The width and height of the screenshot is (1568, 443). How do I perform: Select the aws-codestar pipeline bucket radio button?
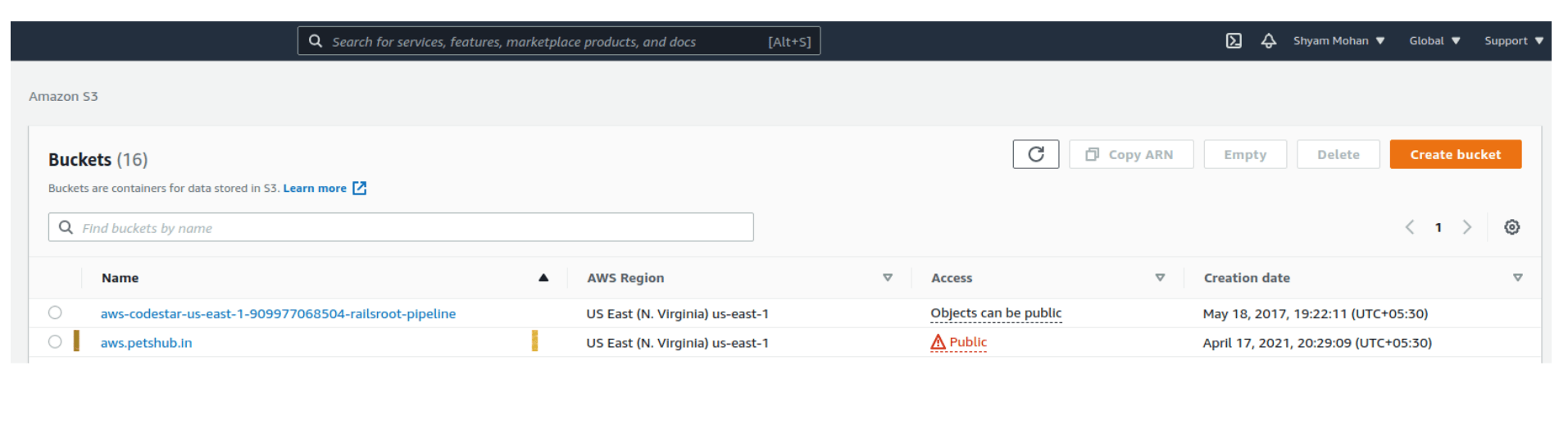55,313
